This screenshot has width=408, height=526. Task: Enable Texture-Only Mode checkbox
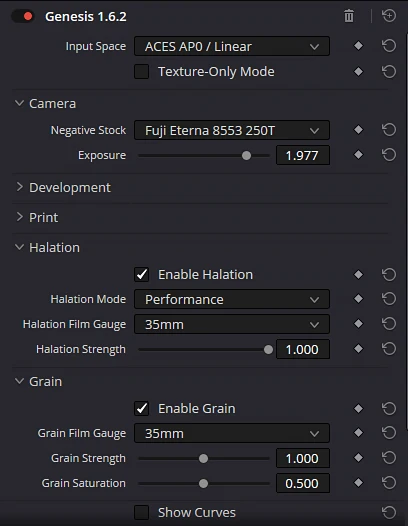[142, 71]
